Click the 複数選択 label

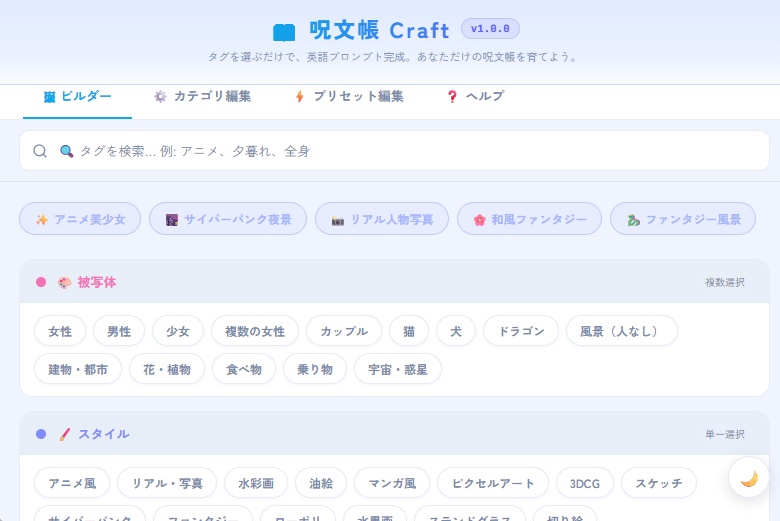[725, 282]
